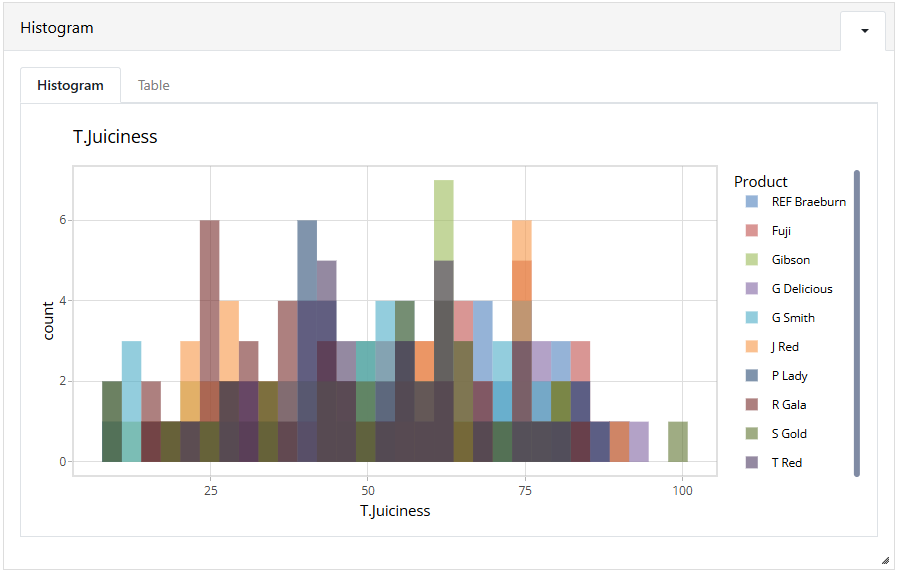This screenshot has width=898, height=574.
Task: Click the Histogram panel header title
Action: [57, 28]
